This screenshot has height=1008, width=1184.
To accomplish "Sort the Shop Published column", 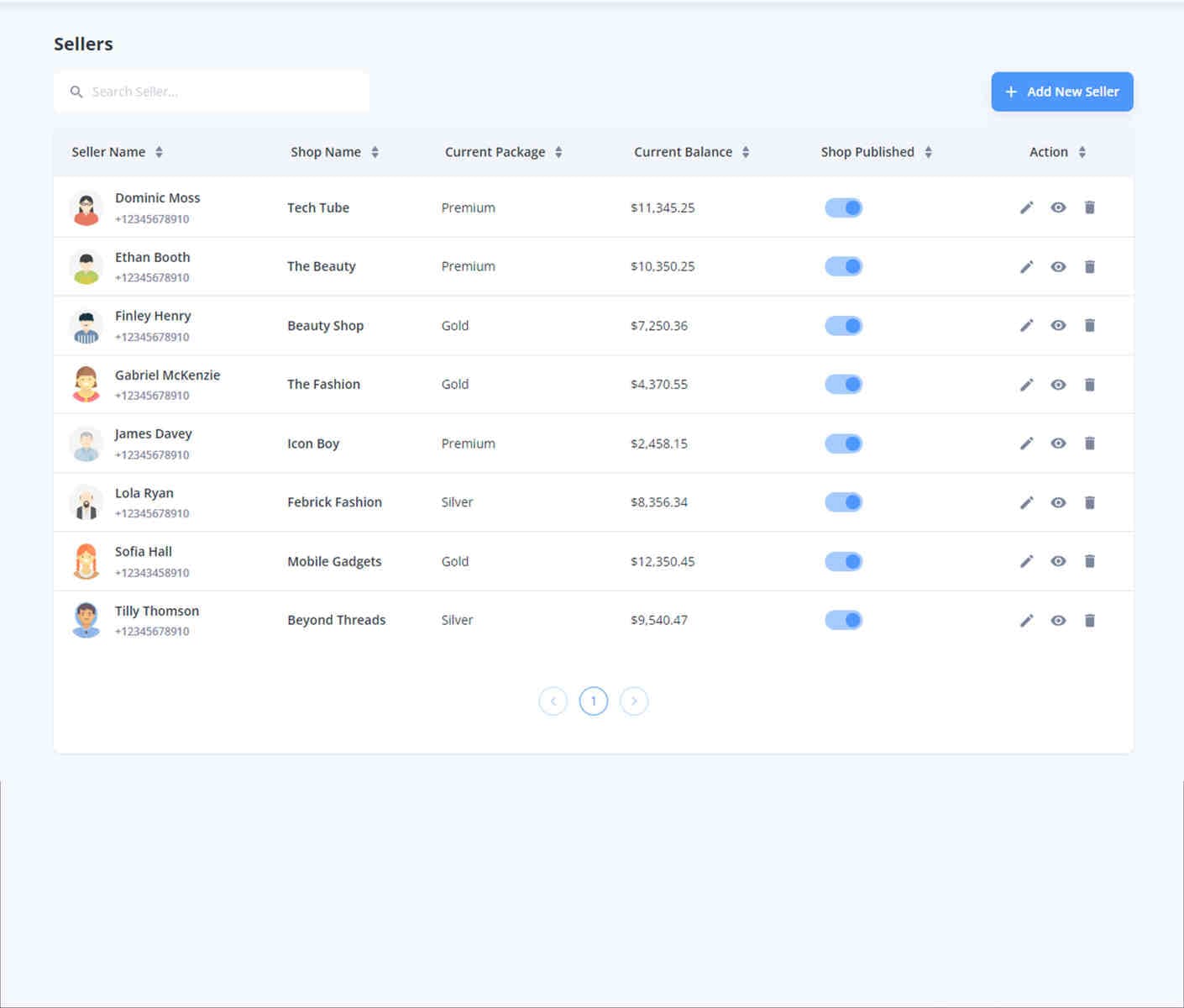I will 928,152.
